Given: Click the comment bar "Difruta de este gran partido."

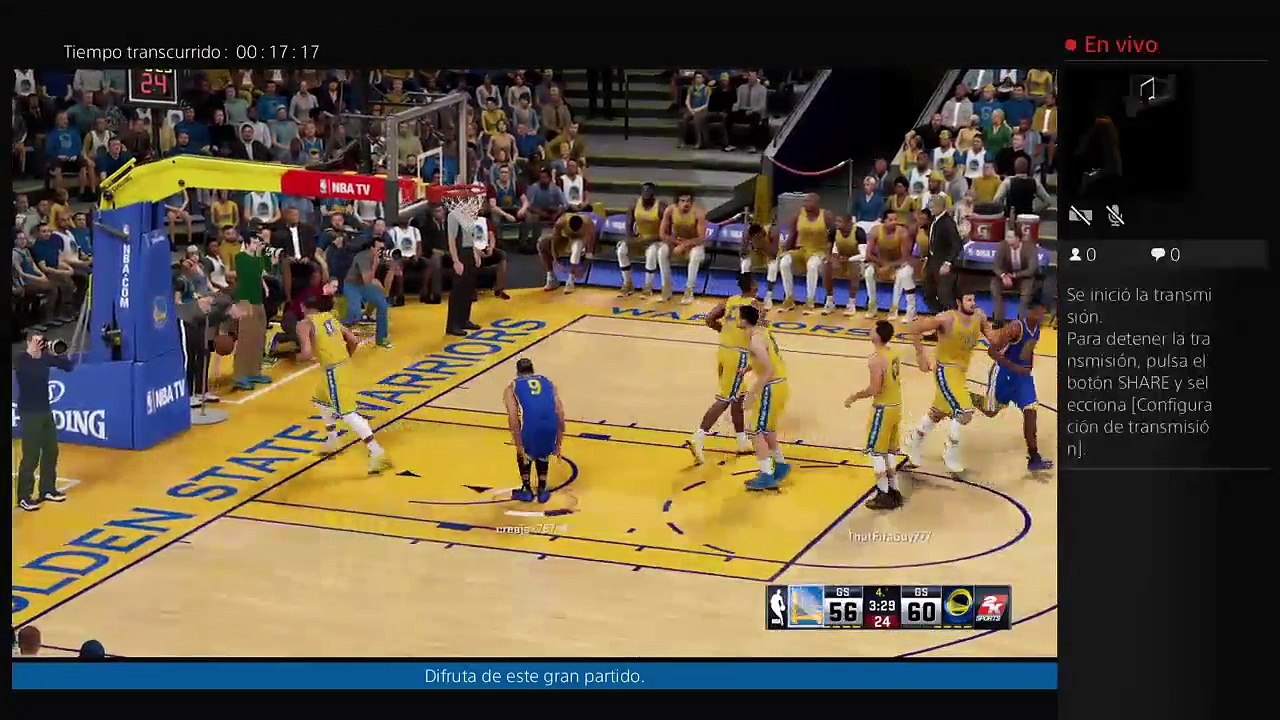Looking at the screenshot, I should tap(534, 676).
